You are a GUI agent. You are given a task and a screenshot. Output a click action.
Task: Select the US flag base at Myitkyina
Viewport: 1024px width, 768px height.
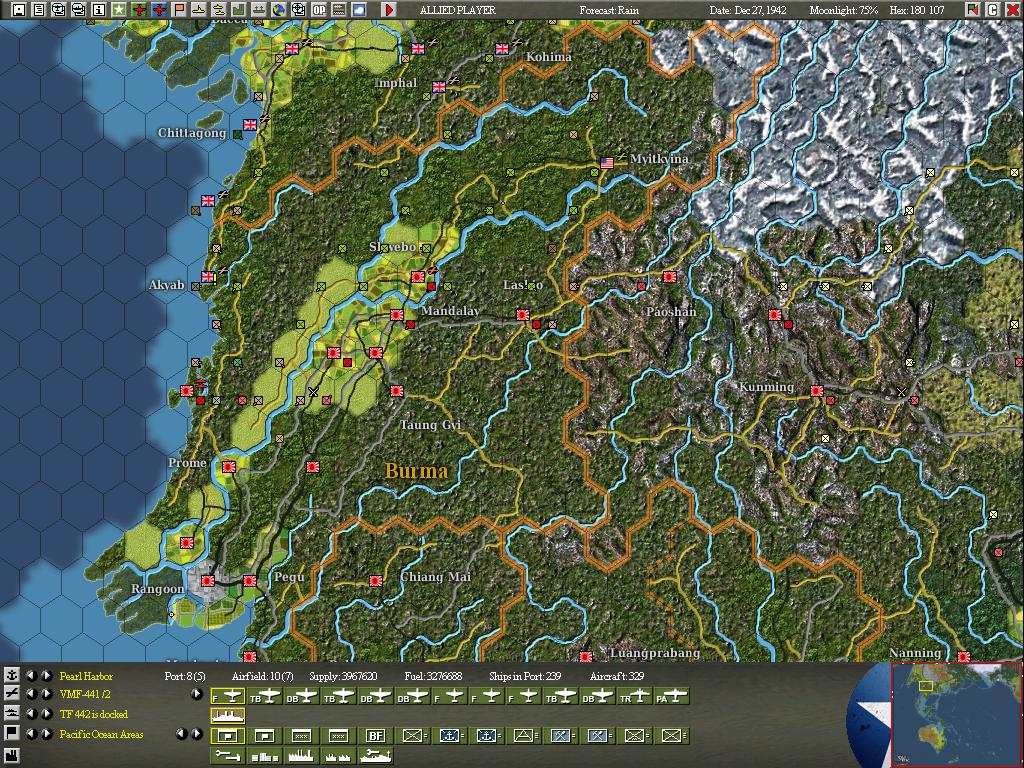[x=607, y=163]
